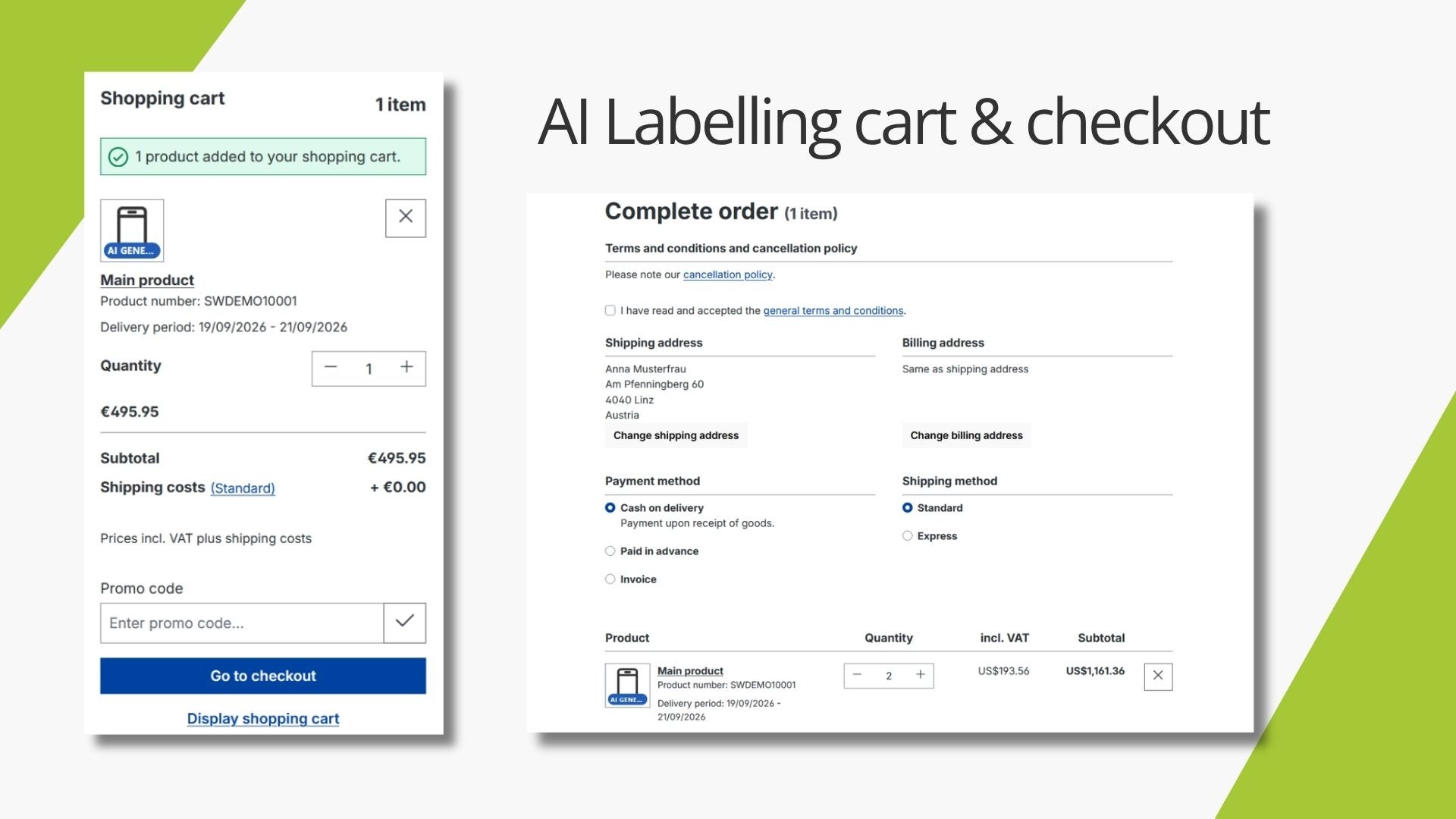Click the green success checkmark icon
The width and height of the screenshot is (1456, 819).
click(118, 157)
